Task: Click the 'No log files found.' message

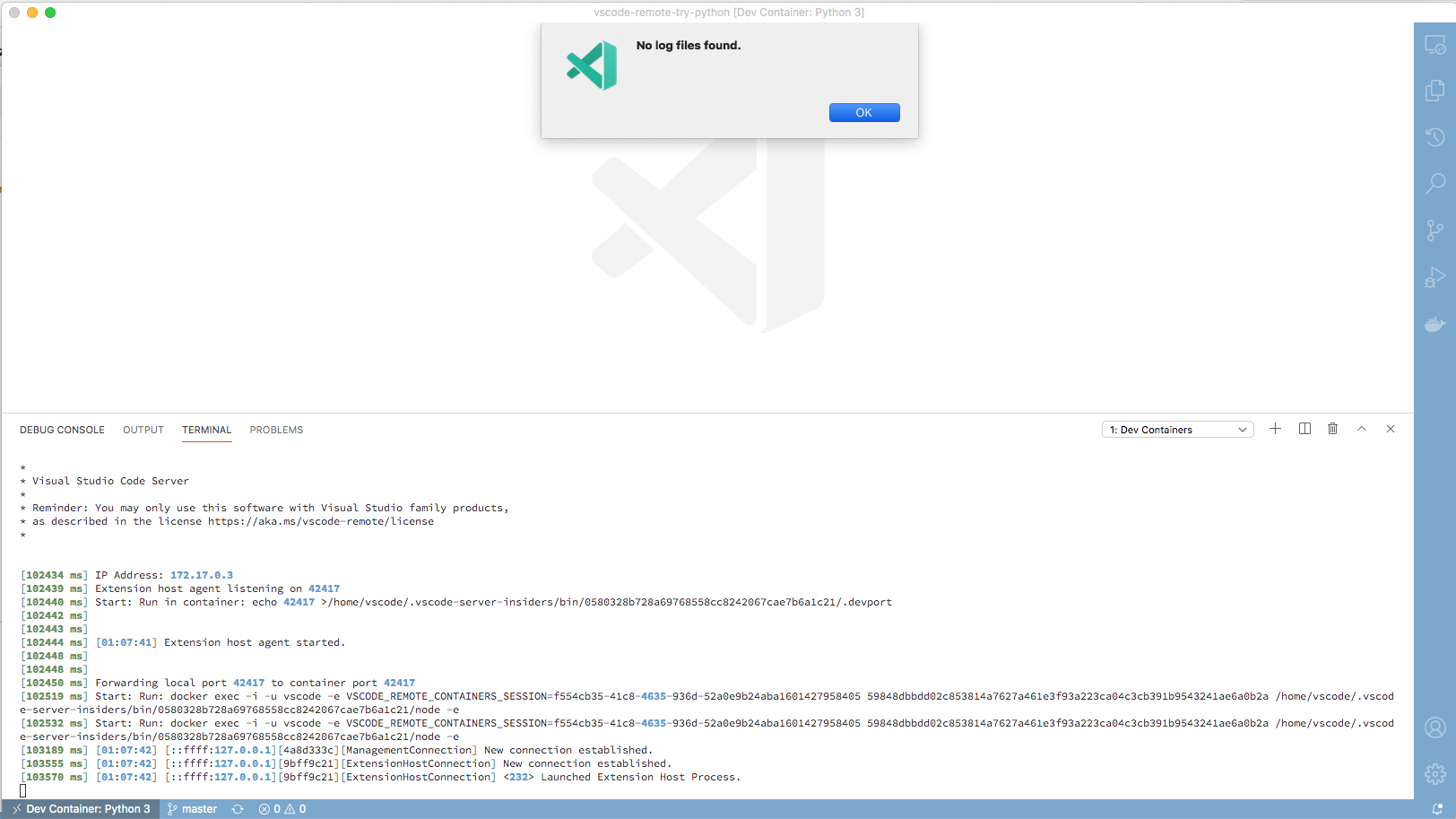Action: tap(689, 46)
